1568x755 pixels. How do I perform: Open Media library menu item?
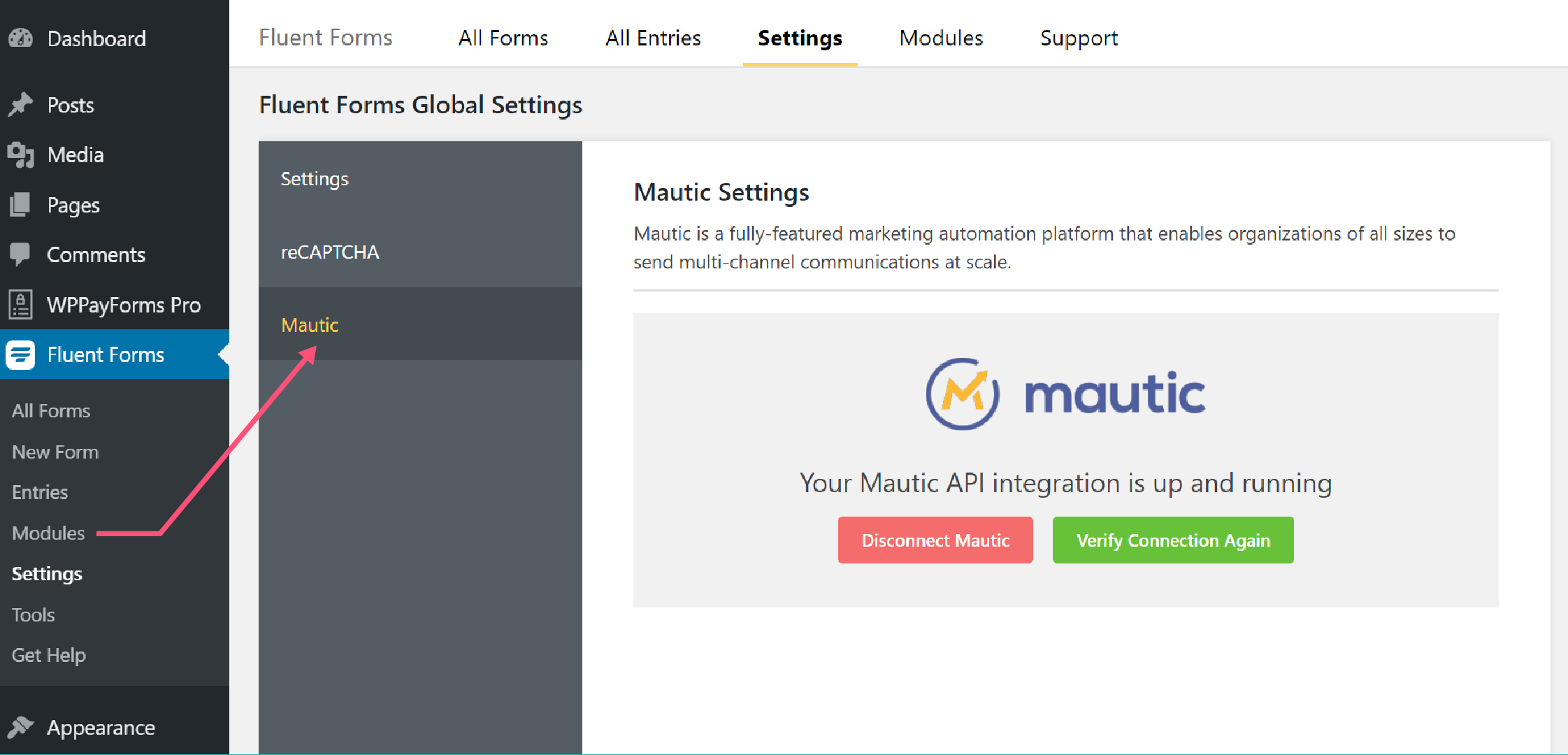[x=115, y=154]
